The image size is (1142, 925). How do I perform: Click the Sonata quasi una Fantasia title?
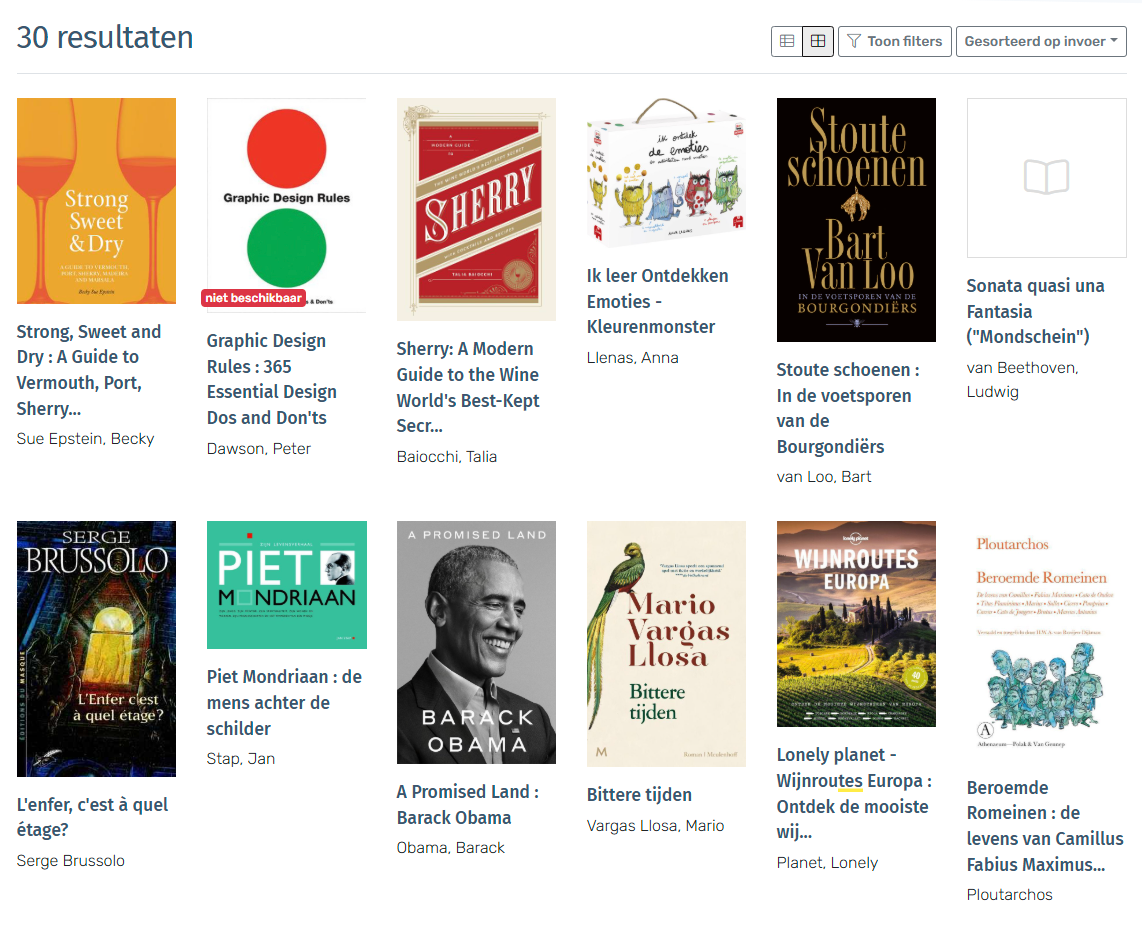[x=1035, y=311]
